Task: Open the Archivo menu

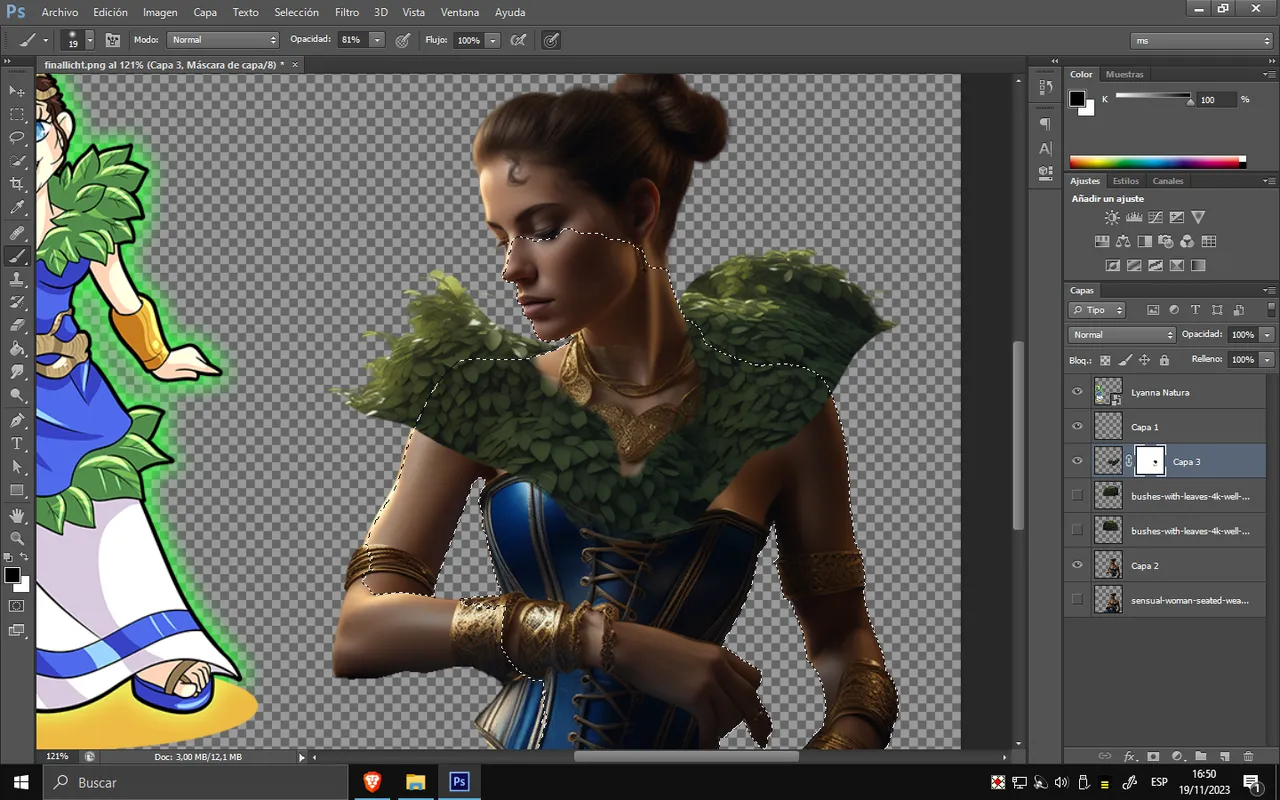Action: click(60, 12)
